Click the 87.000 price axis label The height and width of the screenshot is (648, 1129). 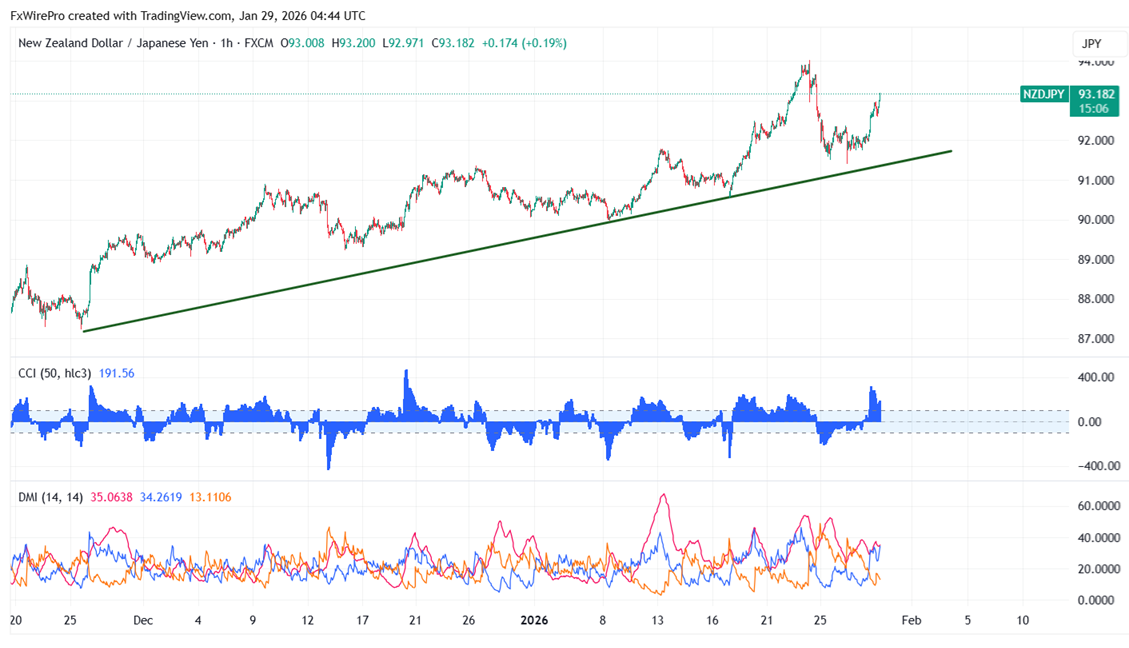click(x=1095, y=338)
